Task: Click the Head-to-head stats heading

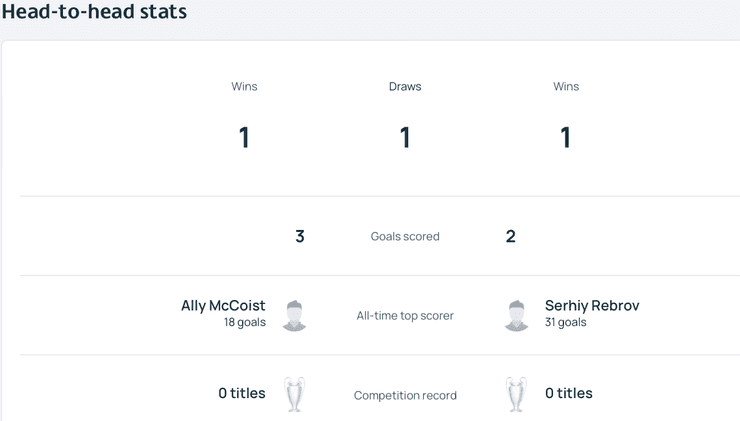Action: (94, 12)
